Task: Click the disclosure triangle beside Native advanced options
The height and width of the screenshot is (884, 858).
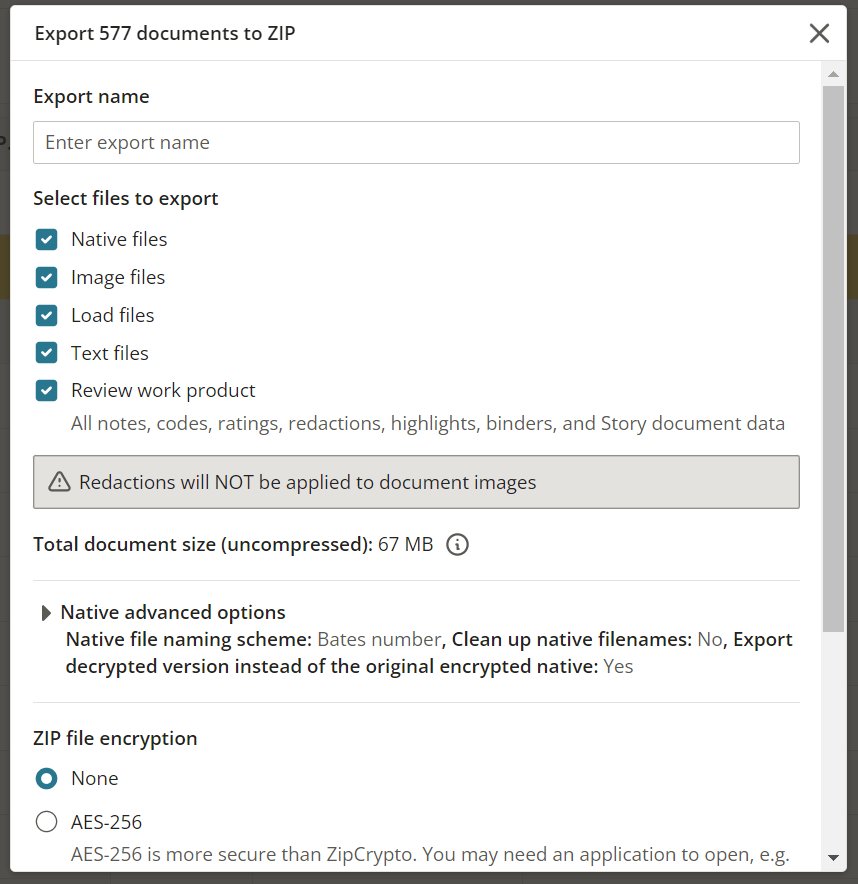Action: pos(46,612)
